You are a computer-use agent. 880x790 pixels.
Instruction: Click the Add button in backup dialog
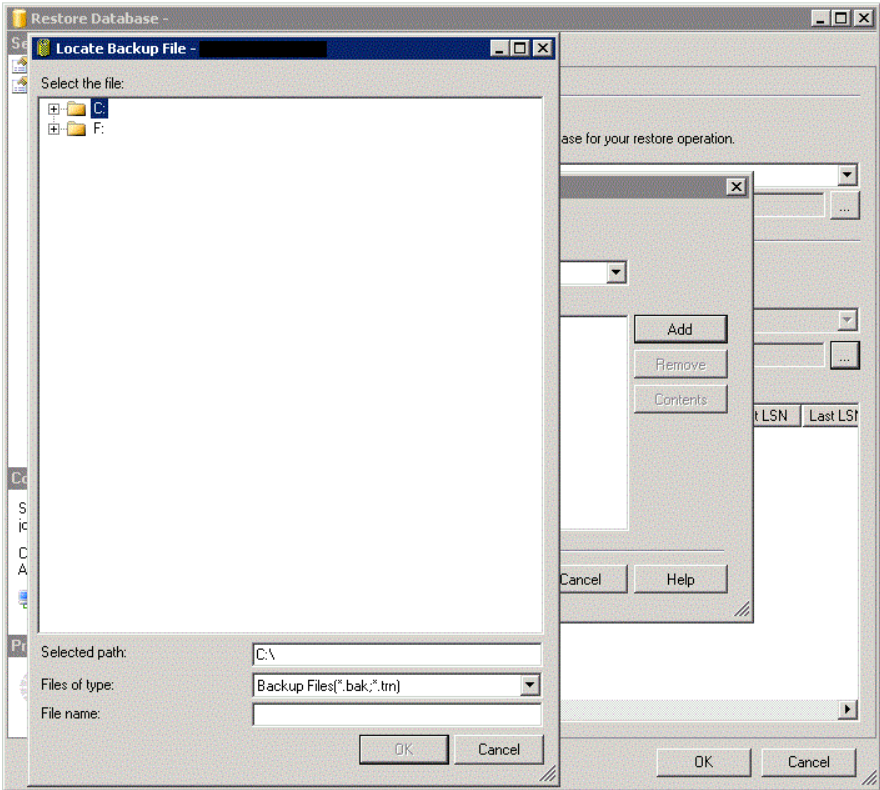point(680,329)
